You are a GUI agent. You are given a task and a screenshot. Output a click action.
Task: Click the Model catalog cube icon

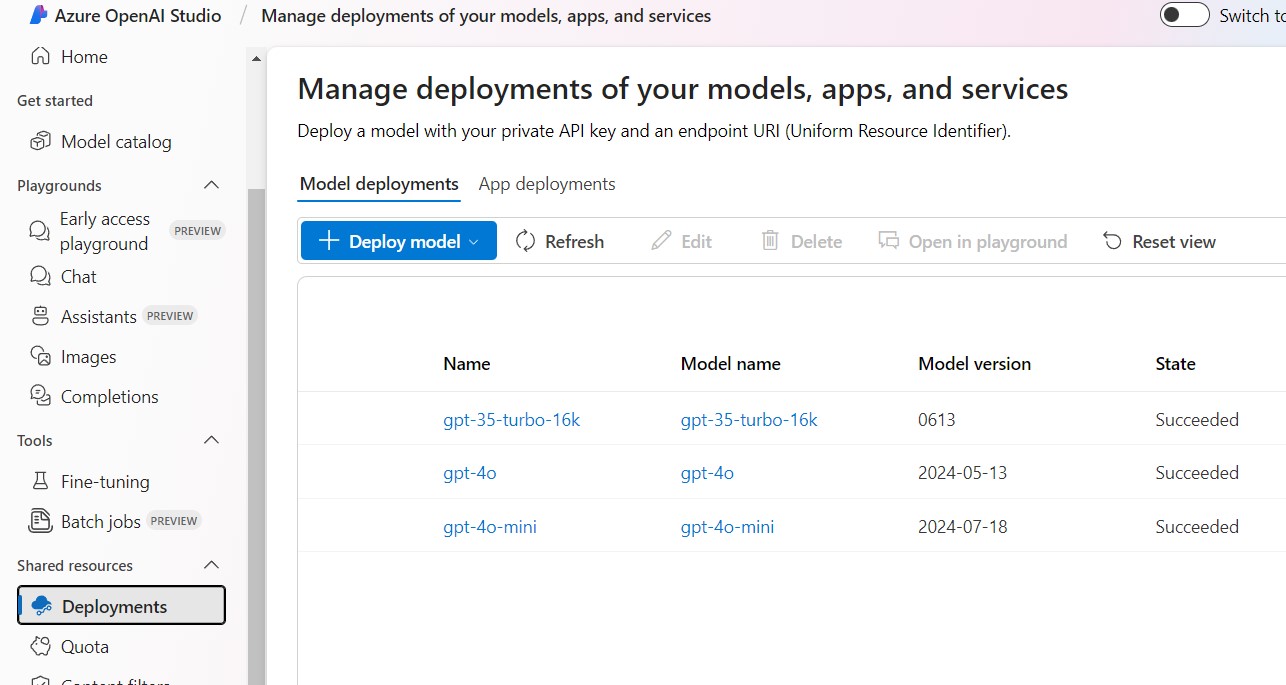click(x=40, y=142)
